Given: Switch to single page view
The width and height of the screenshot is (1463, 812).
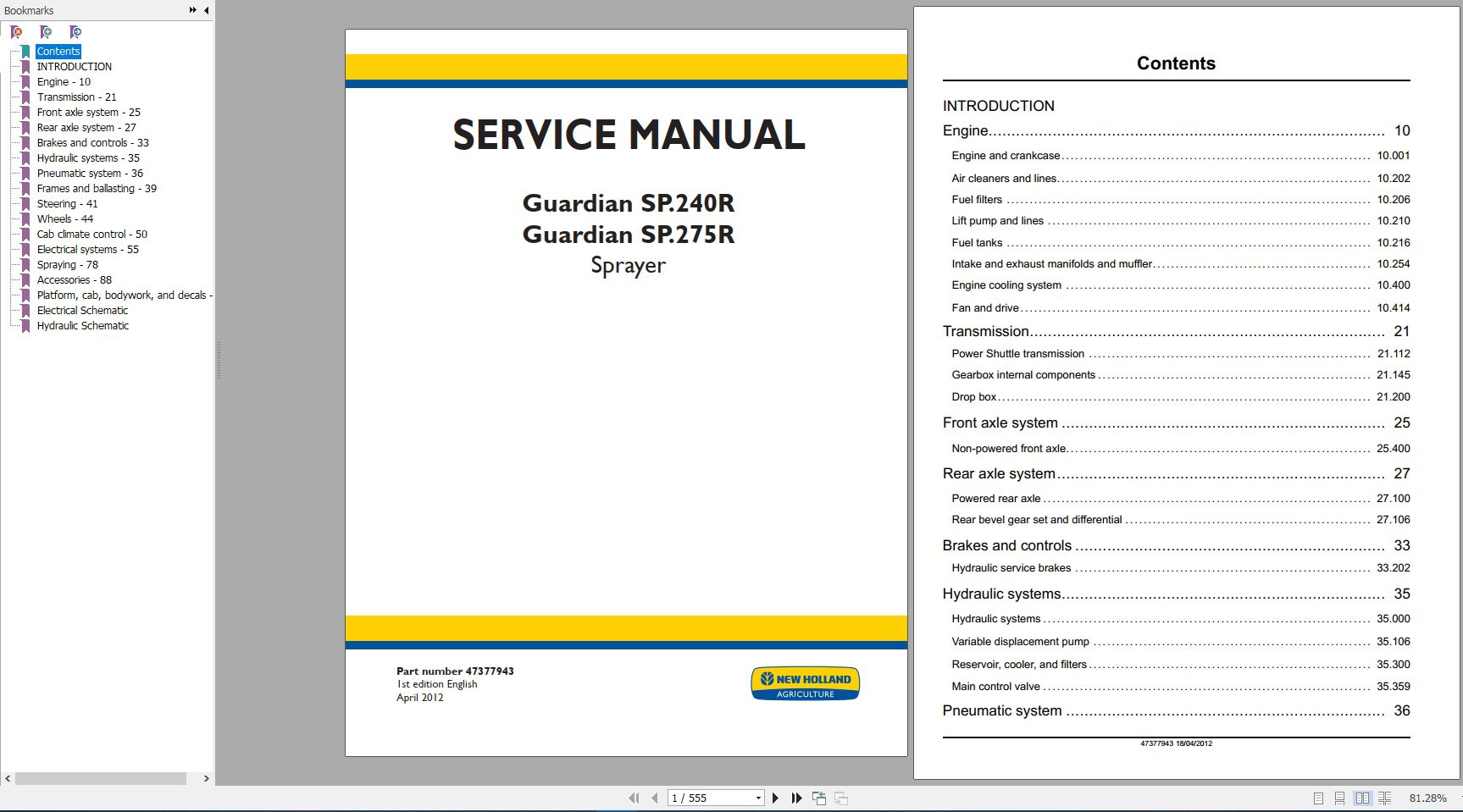Looking at the screenshot, I should click(1319, 797).
